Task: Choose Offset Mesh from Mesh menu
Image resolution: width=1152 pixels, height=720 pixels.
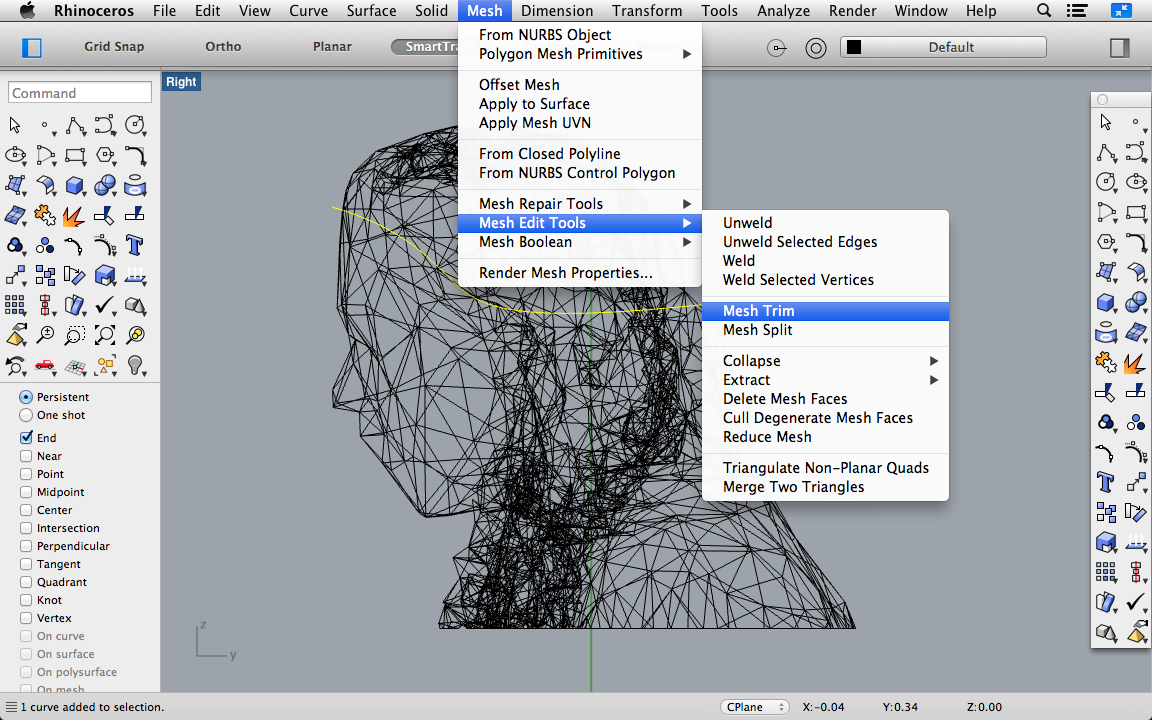Action: [580, 84]
